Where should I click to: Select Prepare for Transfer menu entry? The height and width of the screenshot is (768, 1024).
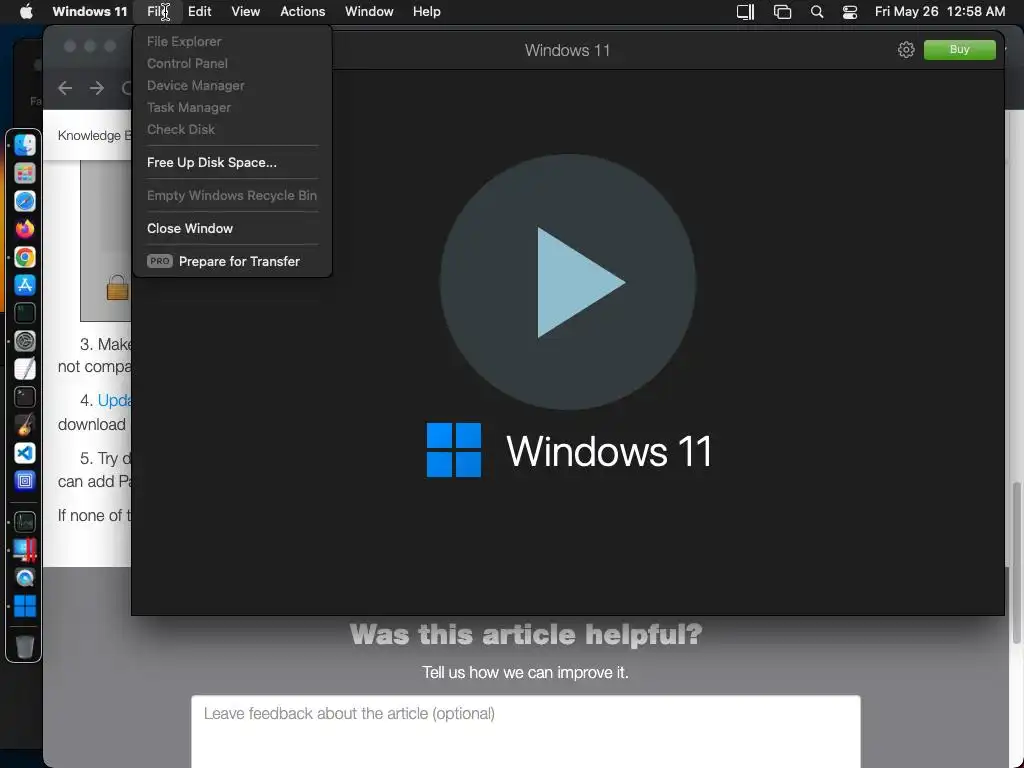(232, 261)
